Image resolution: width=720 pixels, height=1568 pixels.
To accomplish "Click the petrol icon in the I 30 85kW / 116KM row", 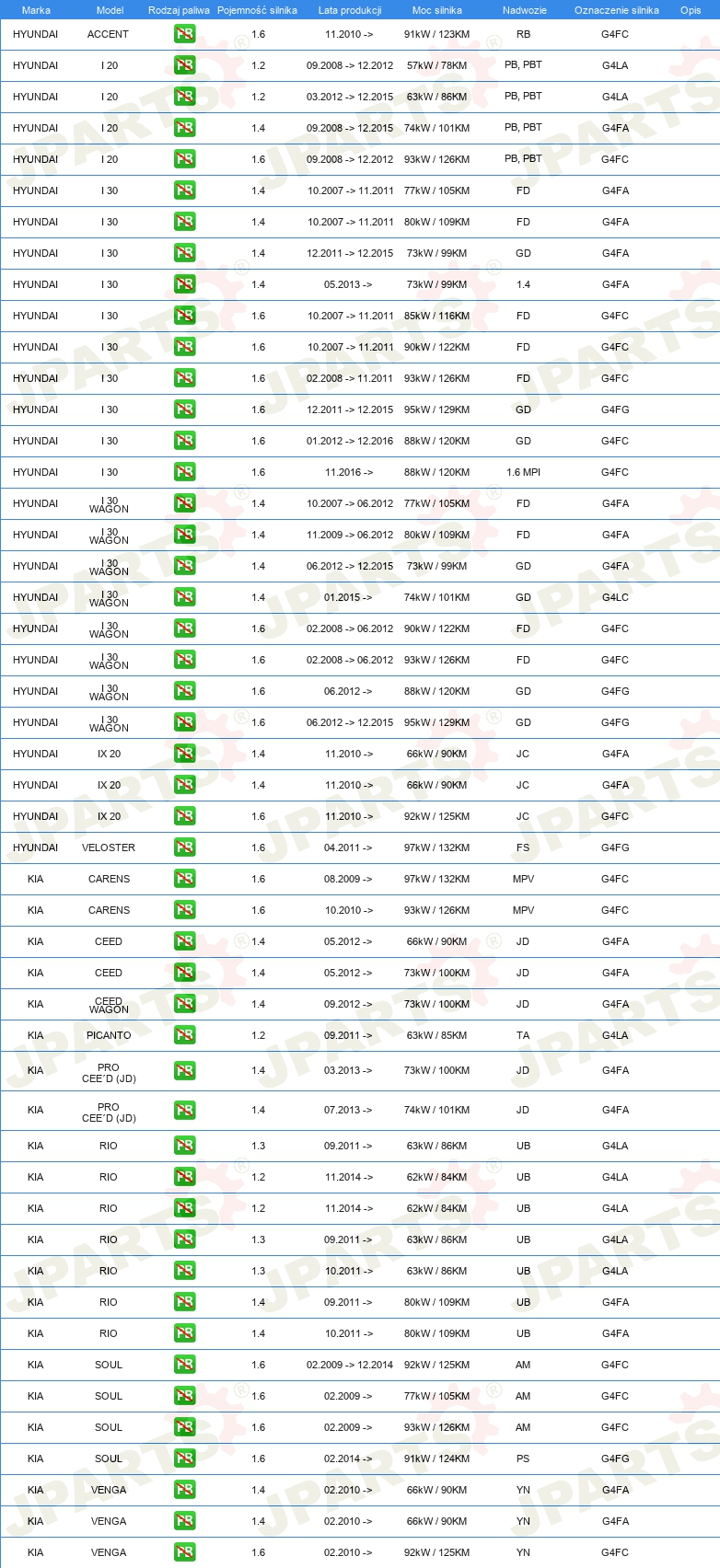I will (x=185, y=316).
